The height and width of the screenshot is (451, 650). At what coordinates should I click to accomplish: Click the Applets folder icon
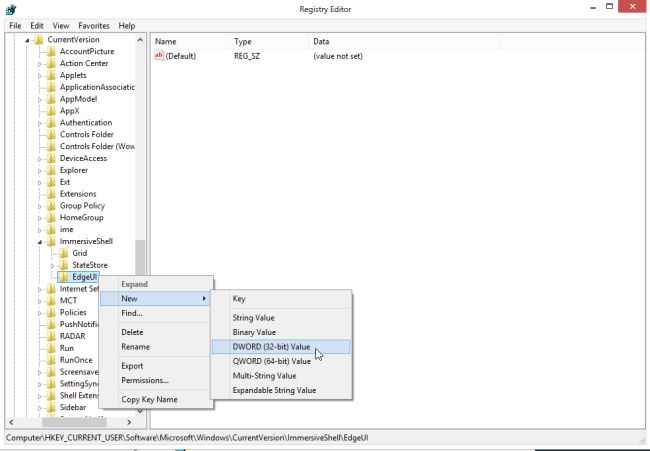51,75
